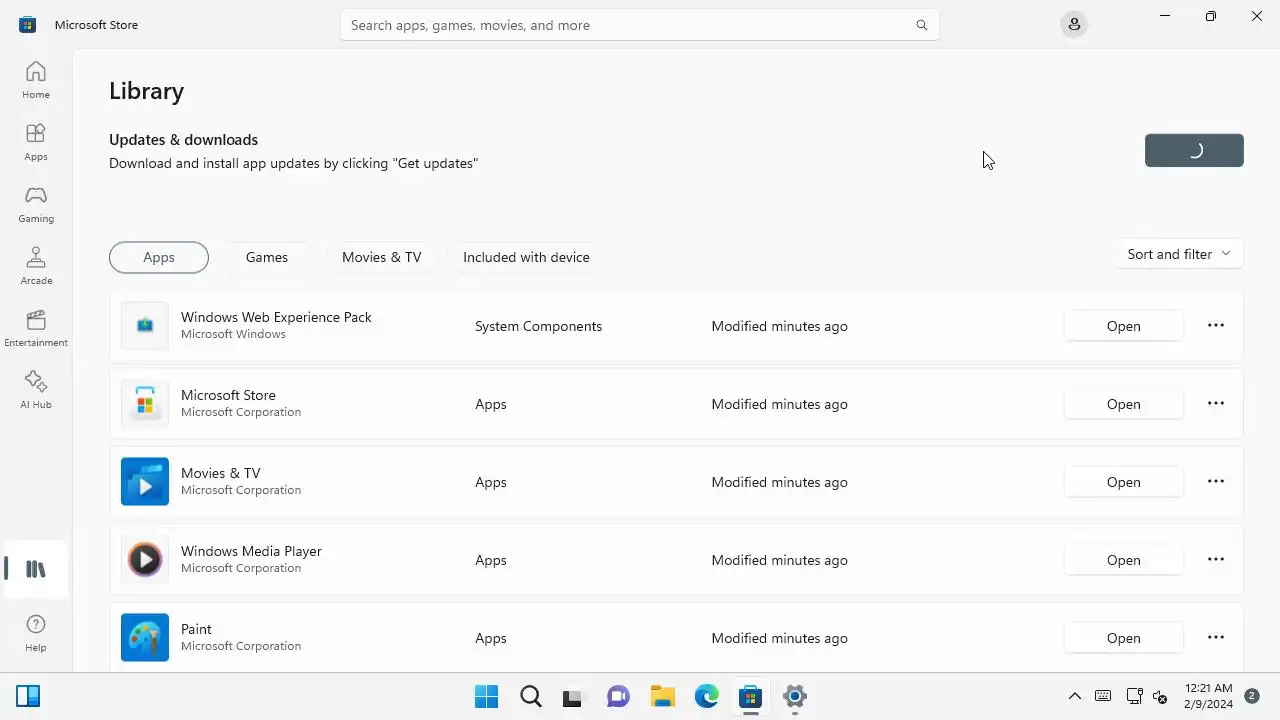The image size is (1280, 720).
Task: Open more options for Windows Media Player
Action: tap(1216, 559)
